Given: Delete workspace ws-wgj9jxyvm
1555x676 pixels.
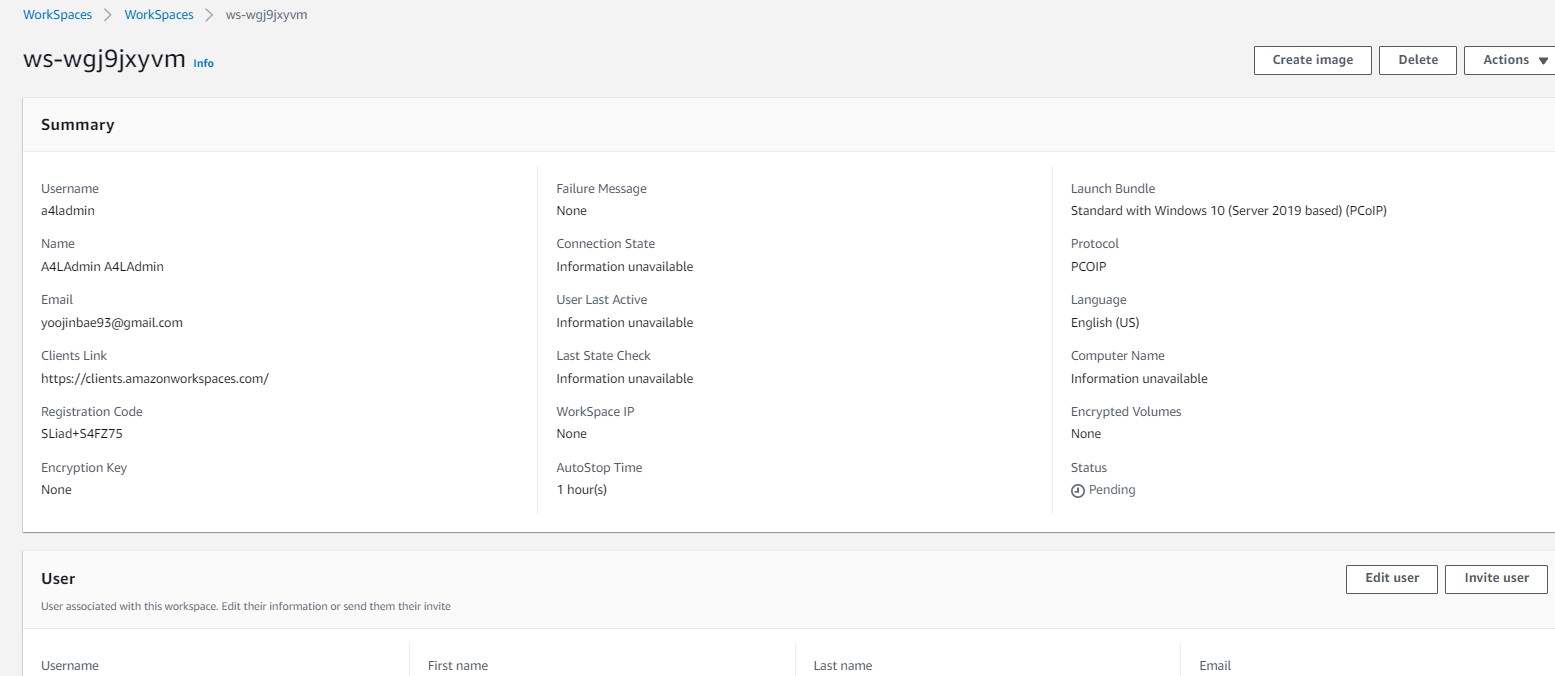Looking at the screenshot, I should click(x=1417, y=60).
